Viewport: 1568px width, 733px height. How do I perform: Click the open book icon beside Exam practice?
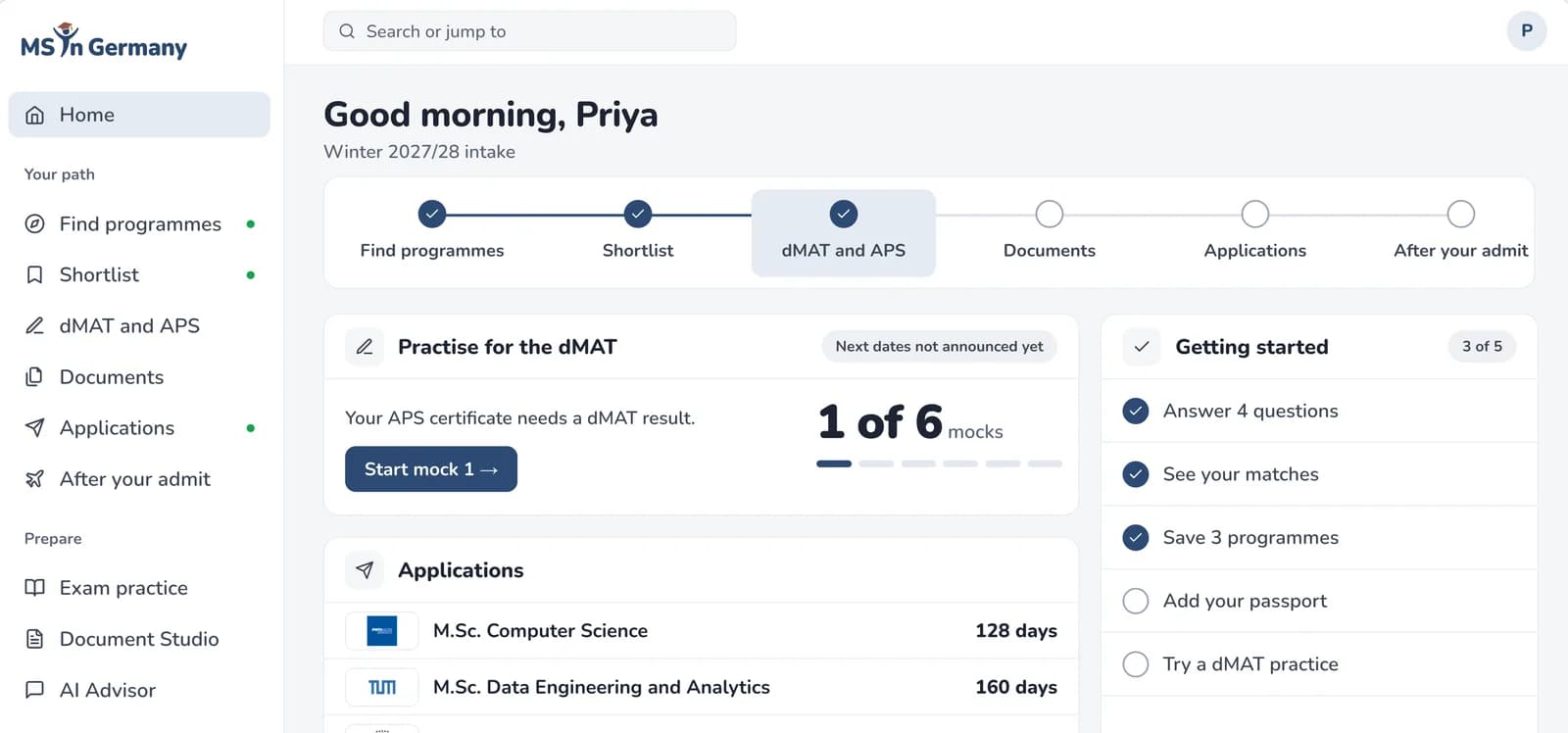pos(34,588)
